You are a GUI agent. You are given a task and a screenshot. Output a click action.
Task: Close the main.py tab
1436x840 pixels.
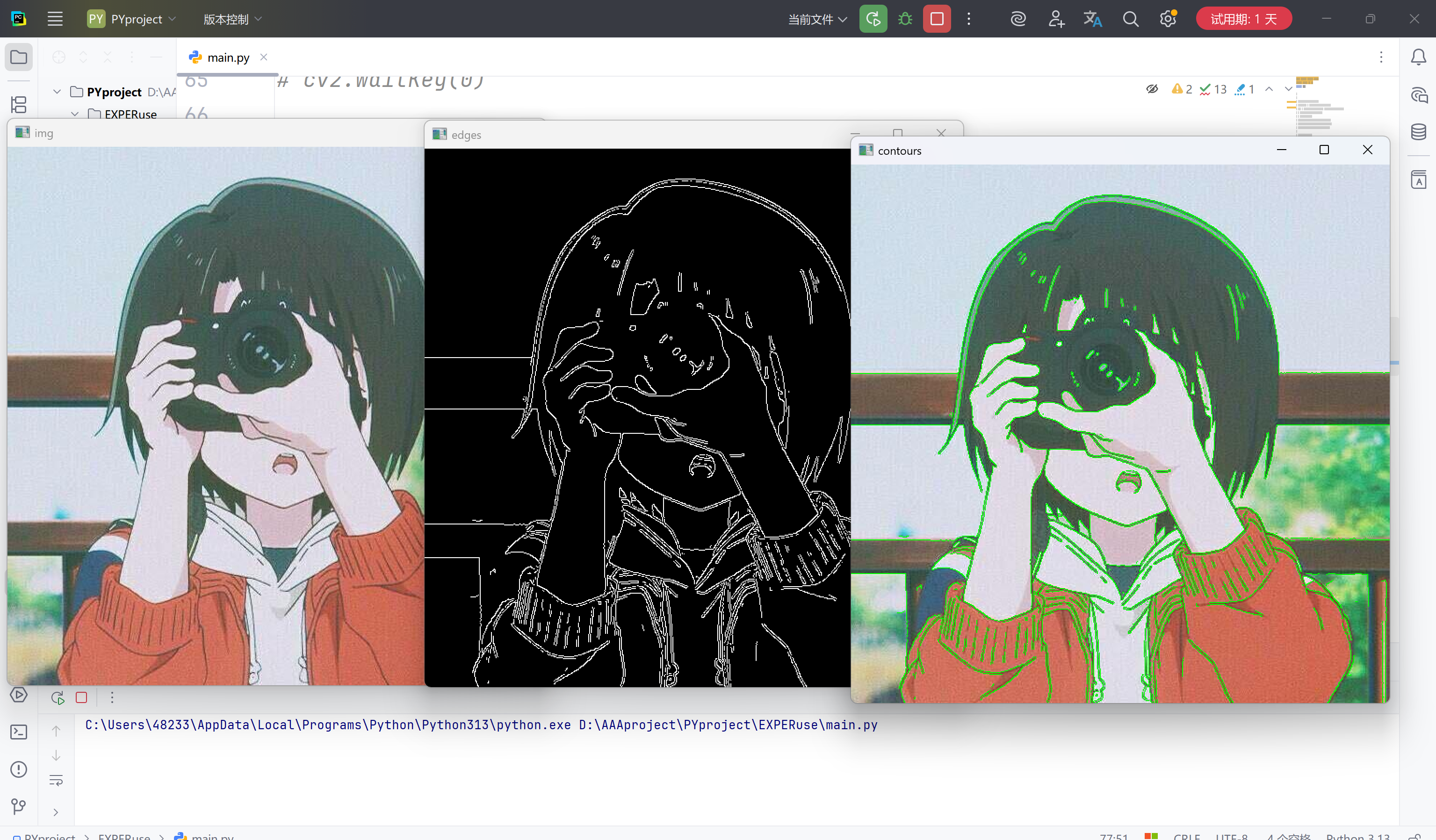pyautogui.click(x=264, y=57)
